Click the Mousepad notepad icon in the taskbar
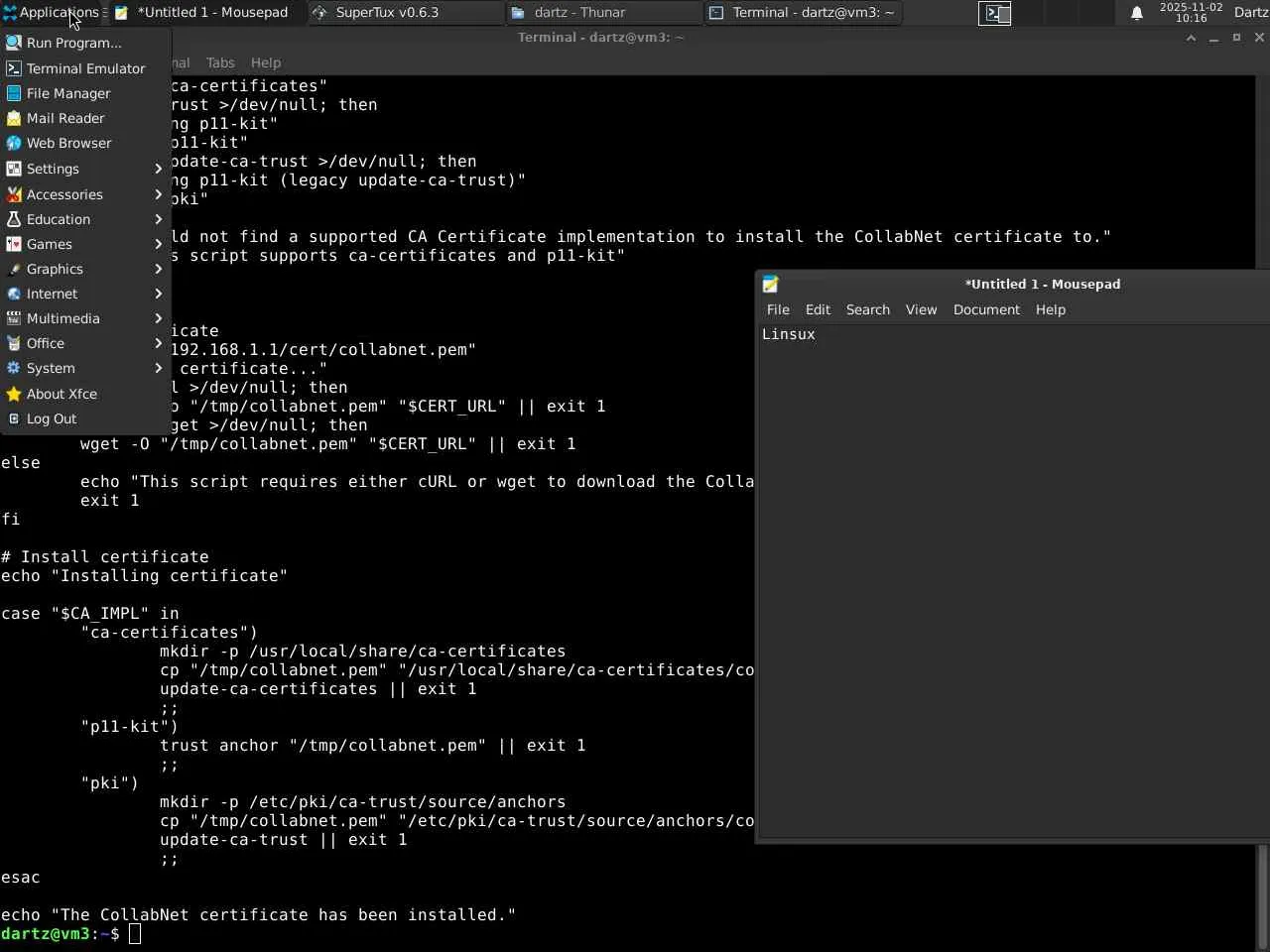The height and width of the screenshot is (952, 1270). (x=122, y=13)
